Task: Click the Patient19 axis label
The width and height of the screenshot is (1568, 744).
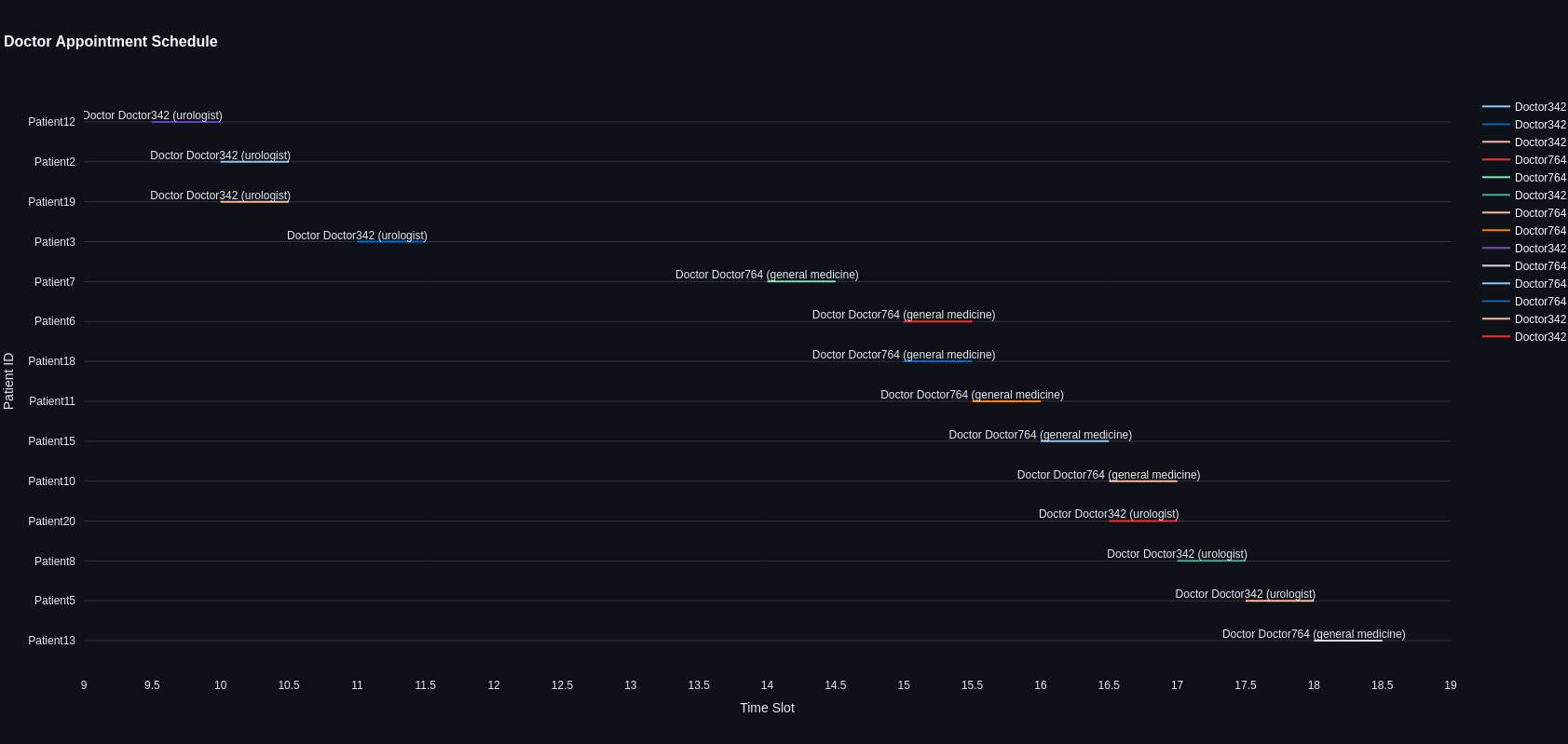Action: [x=51, y=202]
